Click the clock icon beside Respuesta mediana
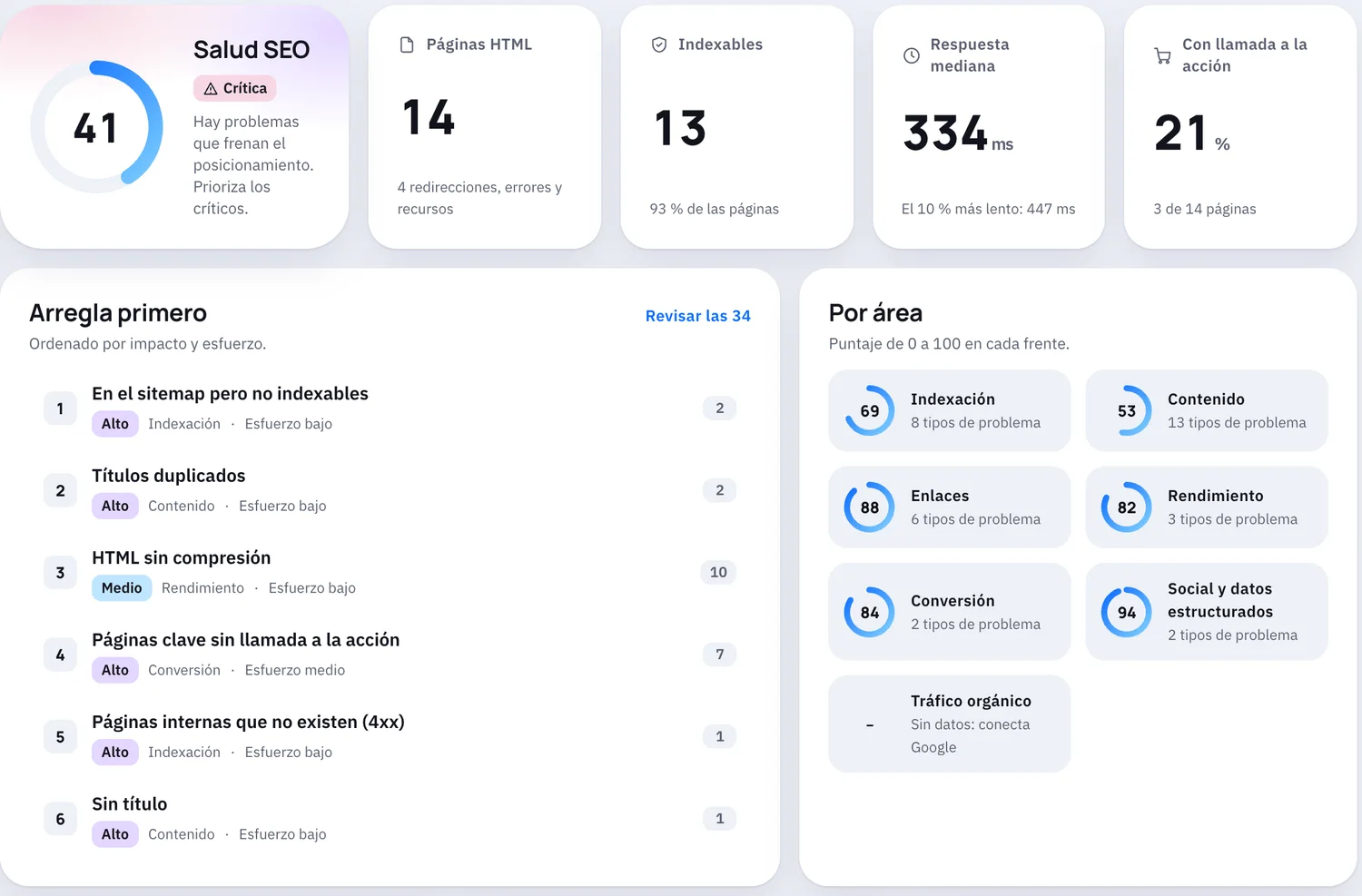Image resolution: width=1362 pixels, height=896 pixels. tap(912, 55)
